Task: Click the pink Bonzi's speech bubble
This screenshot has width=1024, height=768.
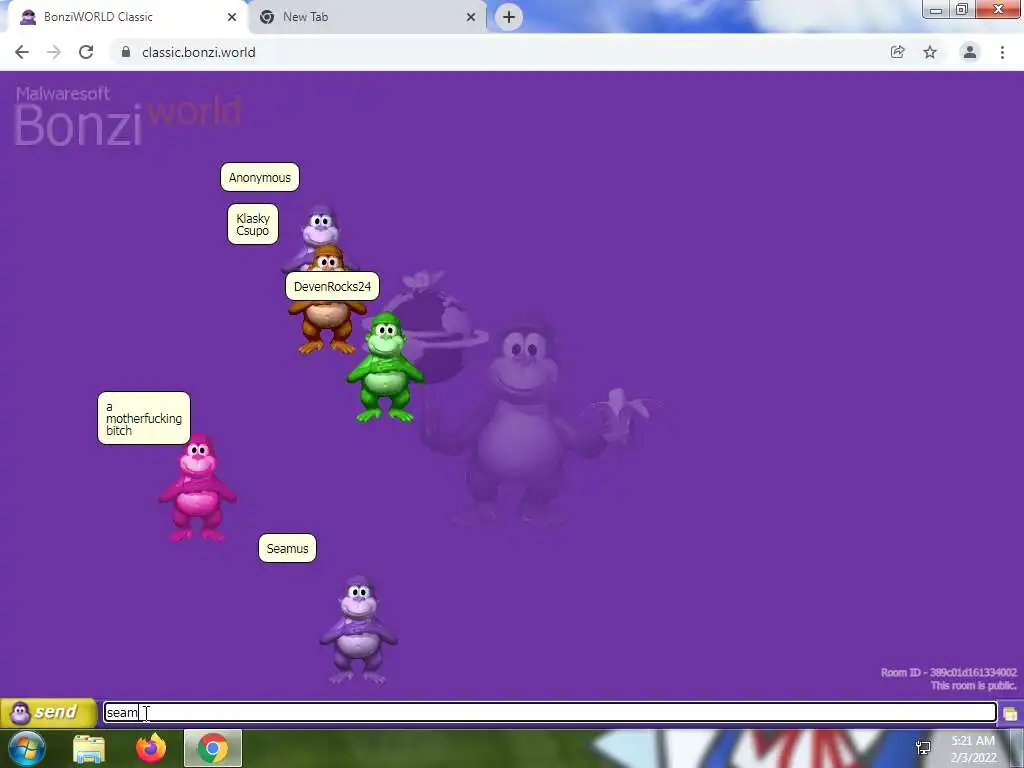Action: point(144,418)
